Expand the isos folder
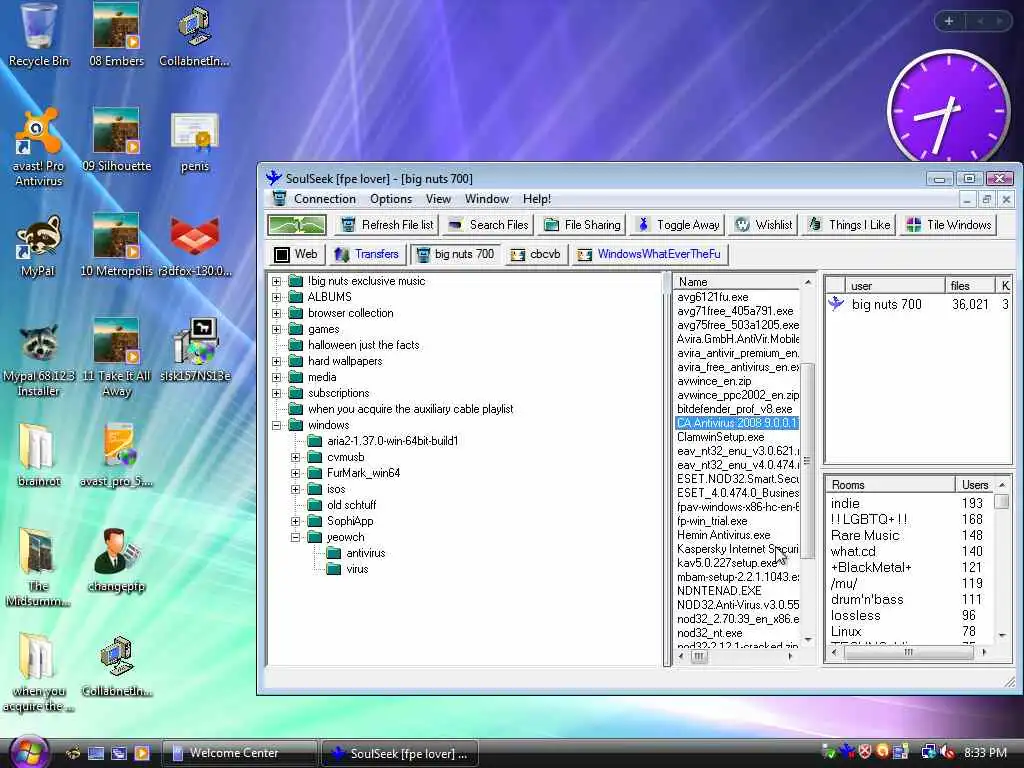This screenshot has width=1024, height=768. [x=295, y=489]
